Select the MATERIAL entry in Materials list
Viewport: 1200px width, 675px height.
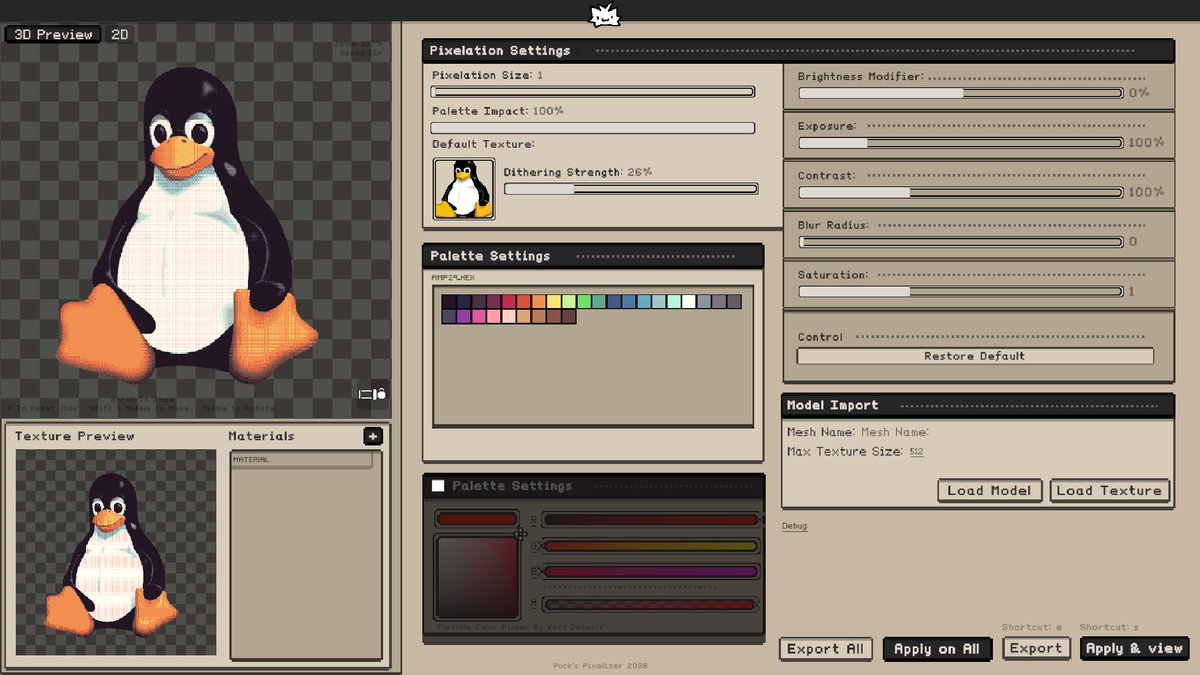click(302, 460)
